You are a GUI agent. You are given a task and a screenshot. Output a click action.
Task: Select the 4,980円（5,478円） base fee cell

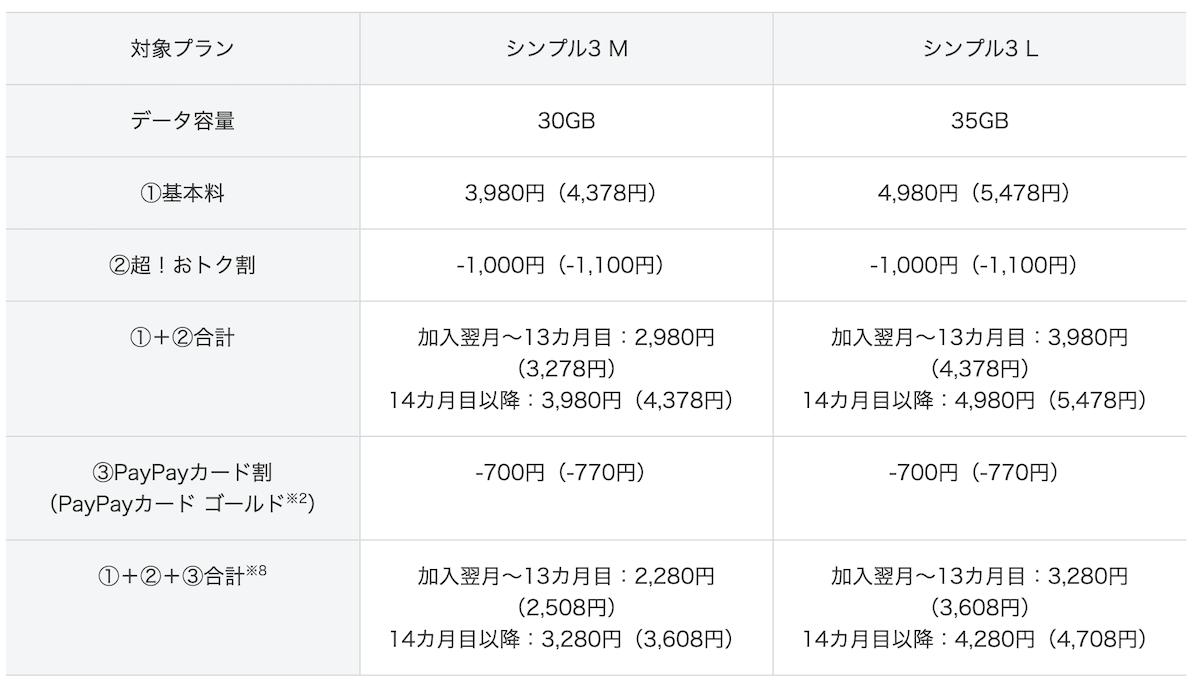coord(980,193)
